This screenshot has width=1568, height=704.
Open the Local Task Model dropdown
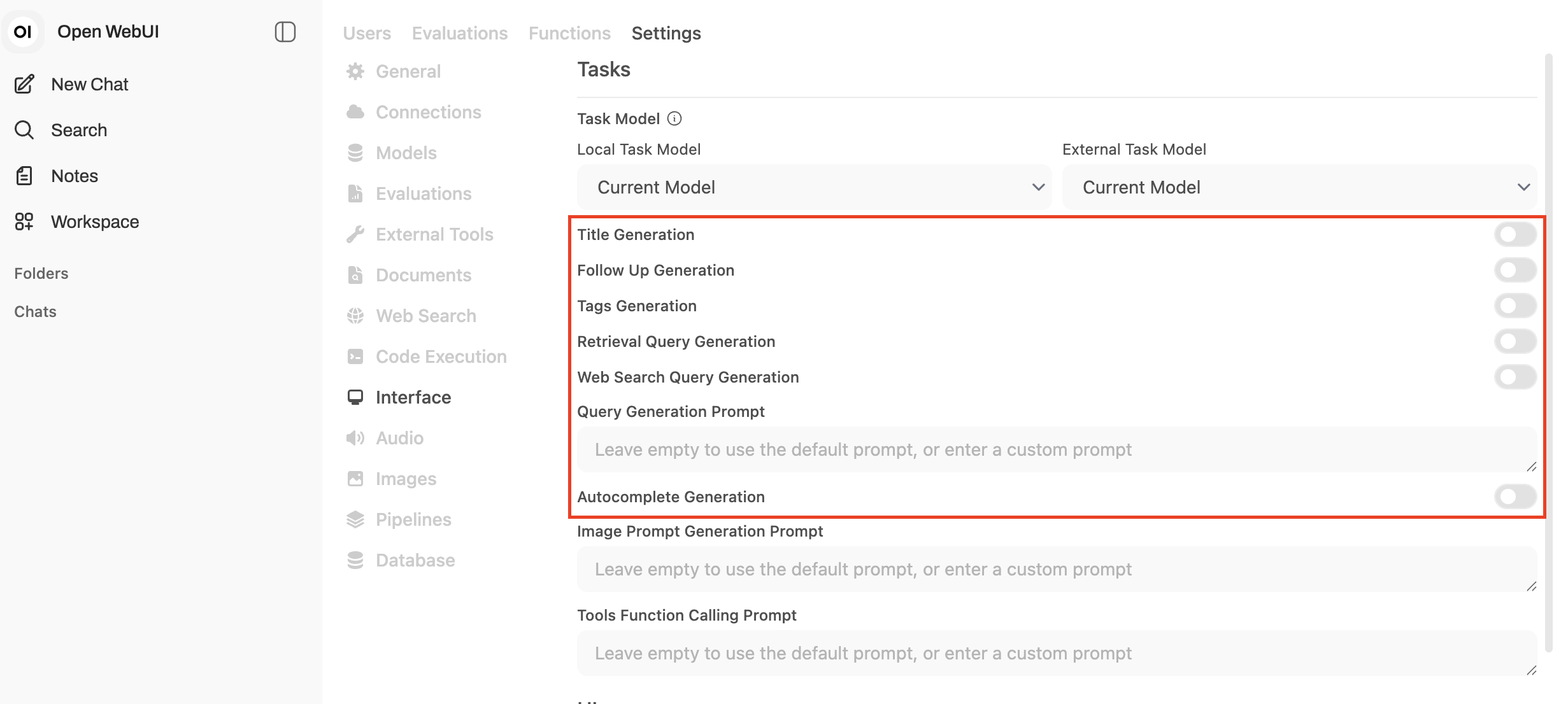(814, 187)
